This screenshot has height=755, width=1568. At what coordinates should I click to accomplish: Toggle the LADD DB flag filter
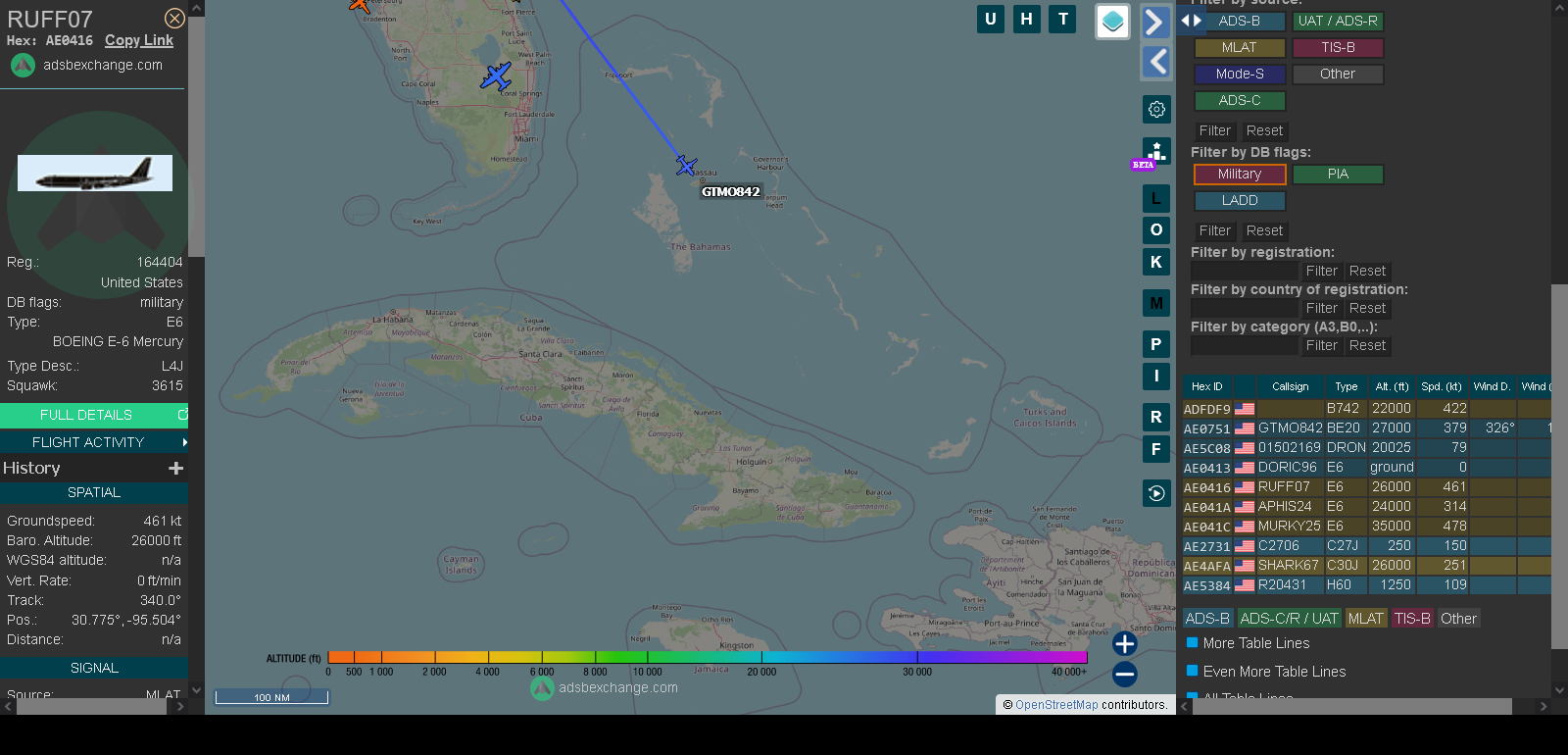1240,200
